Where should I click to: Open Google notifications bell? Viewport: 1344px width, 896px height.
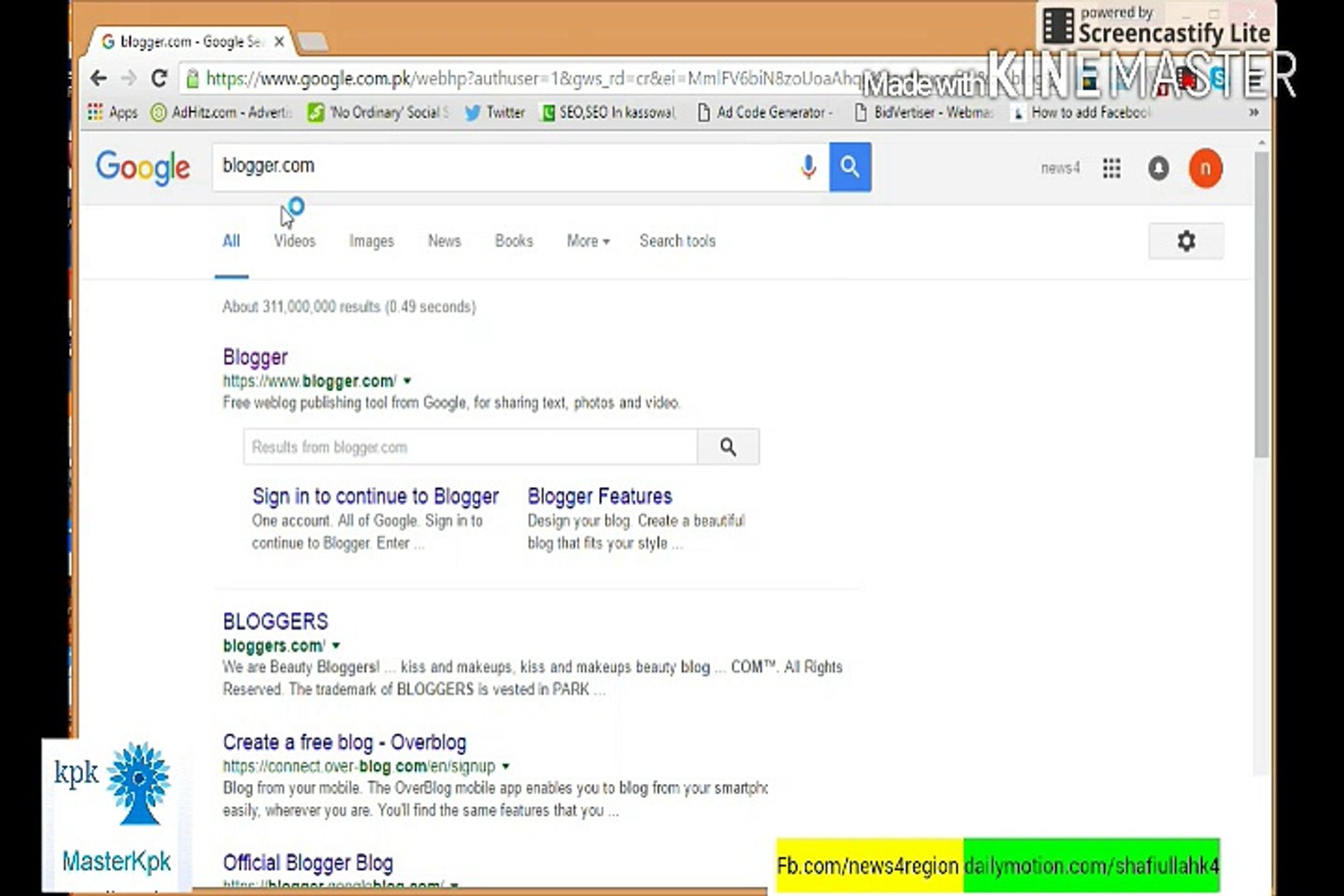click(1158, 168)
